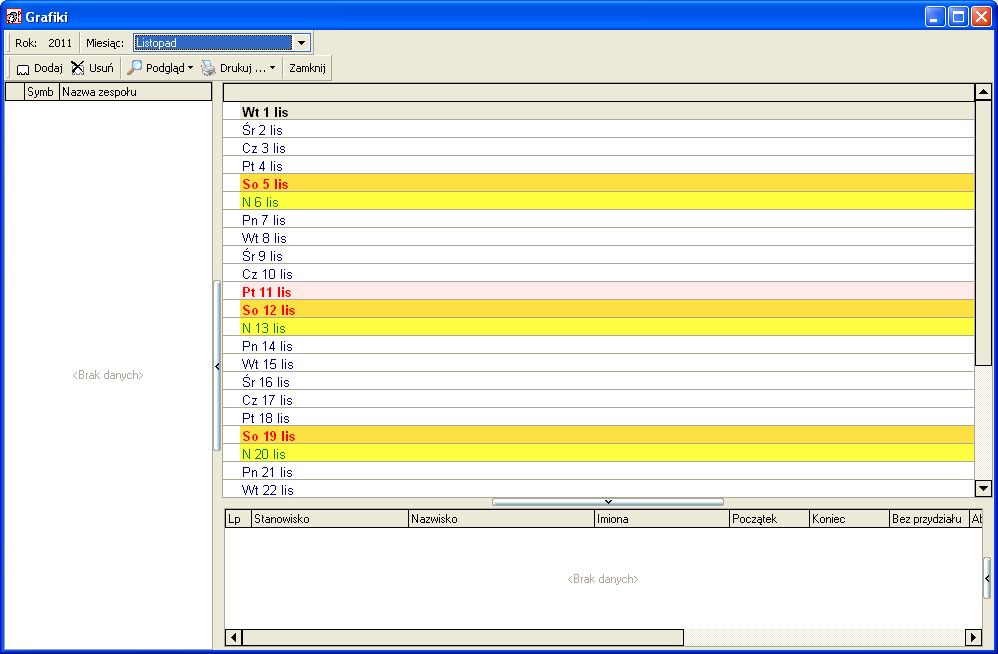Click the Lp column header
The image size is (998, 654).
point(239,518)
